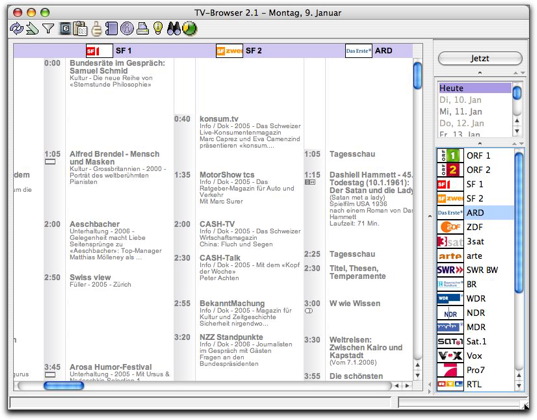Select Di, 10. Jan date

pos(475,100)
